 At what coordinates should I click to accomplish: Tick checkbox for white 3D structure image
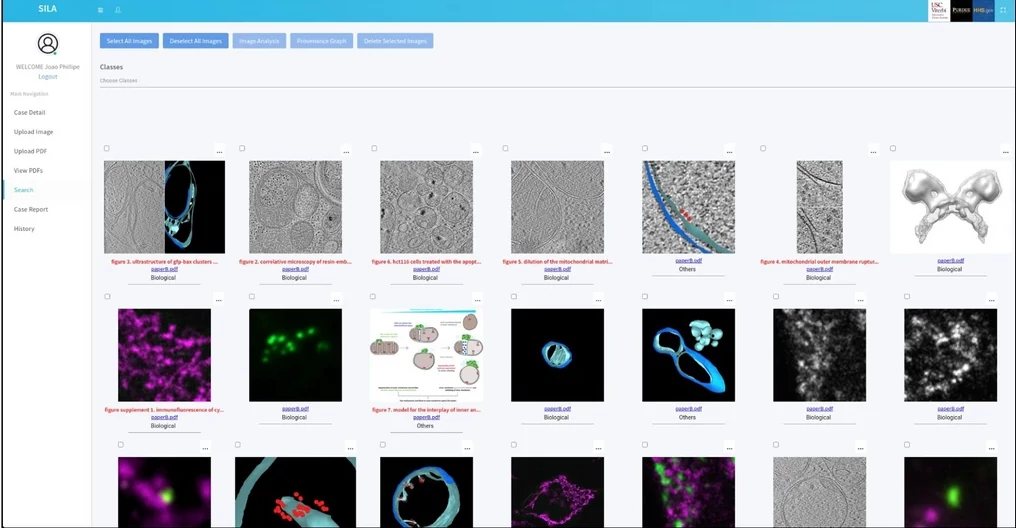[893, 148]
